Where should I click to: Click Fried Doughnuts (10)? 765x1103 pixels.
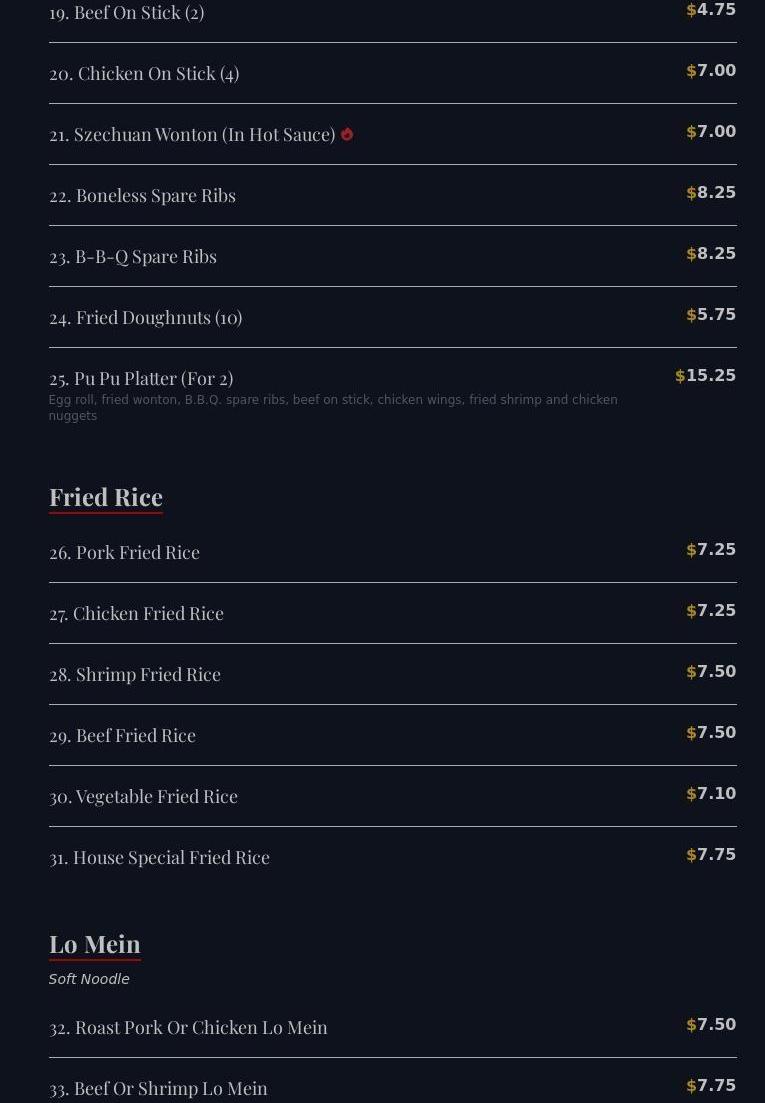[145, 318]
